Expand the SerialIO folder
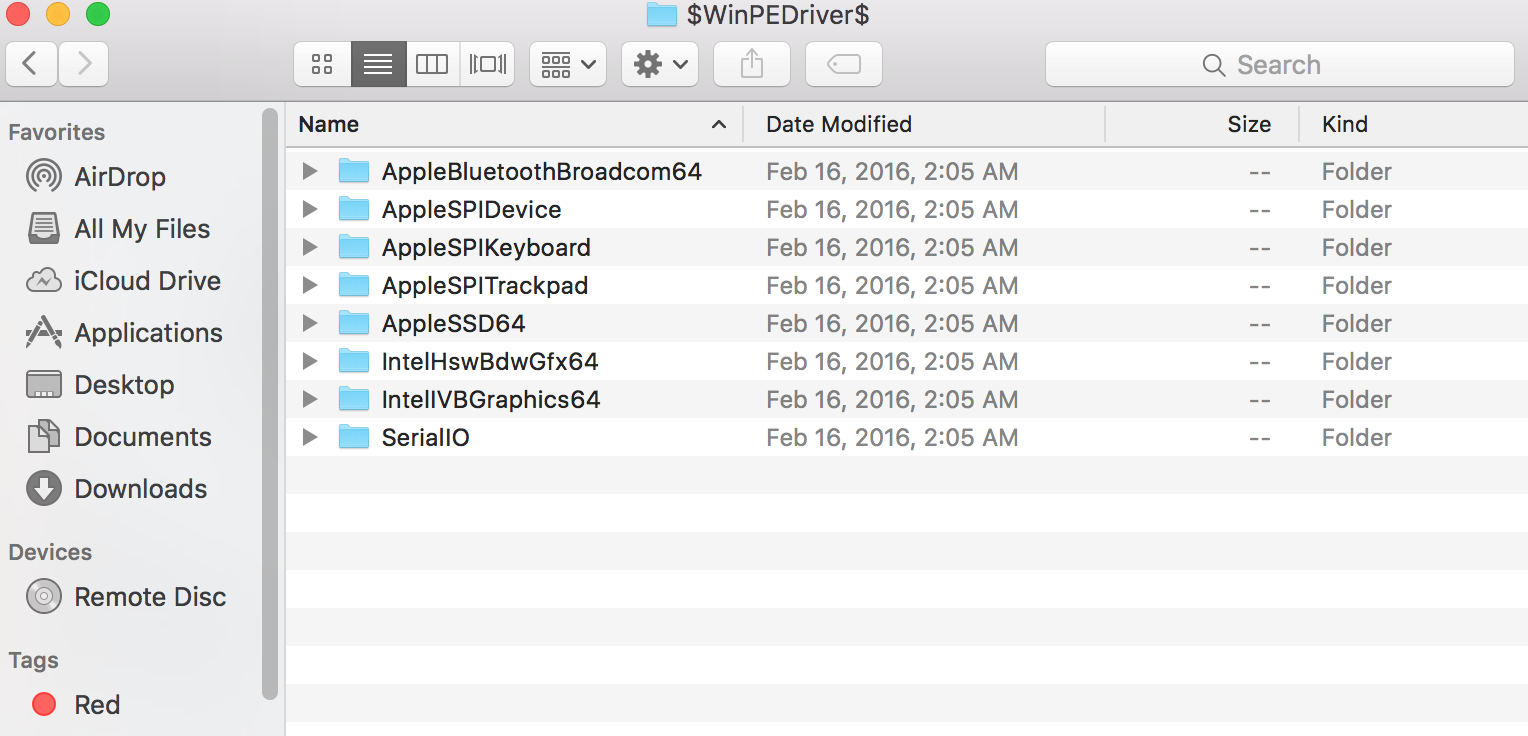 tap(310, 437)
